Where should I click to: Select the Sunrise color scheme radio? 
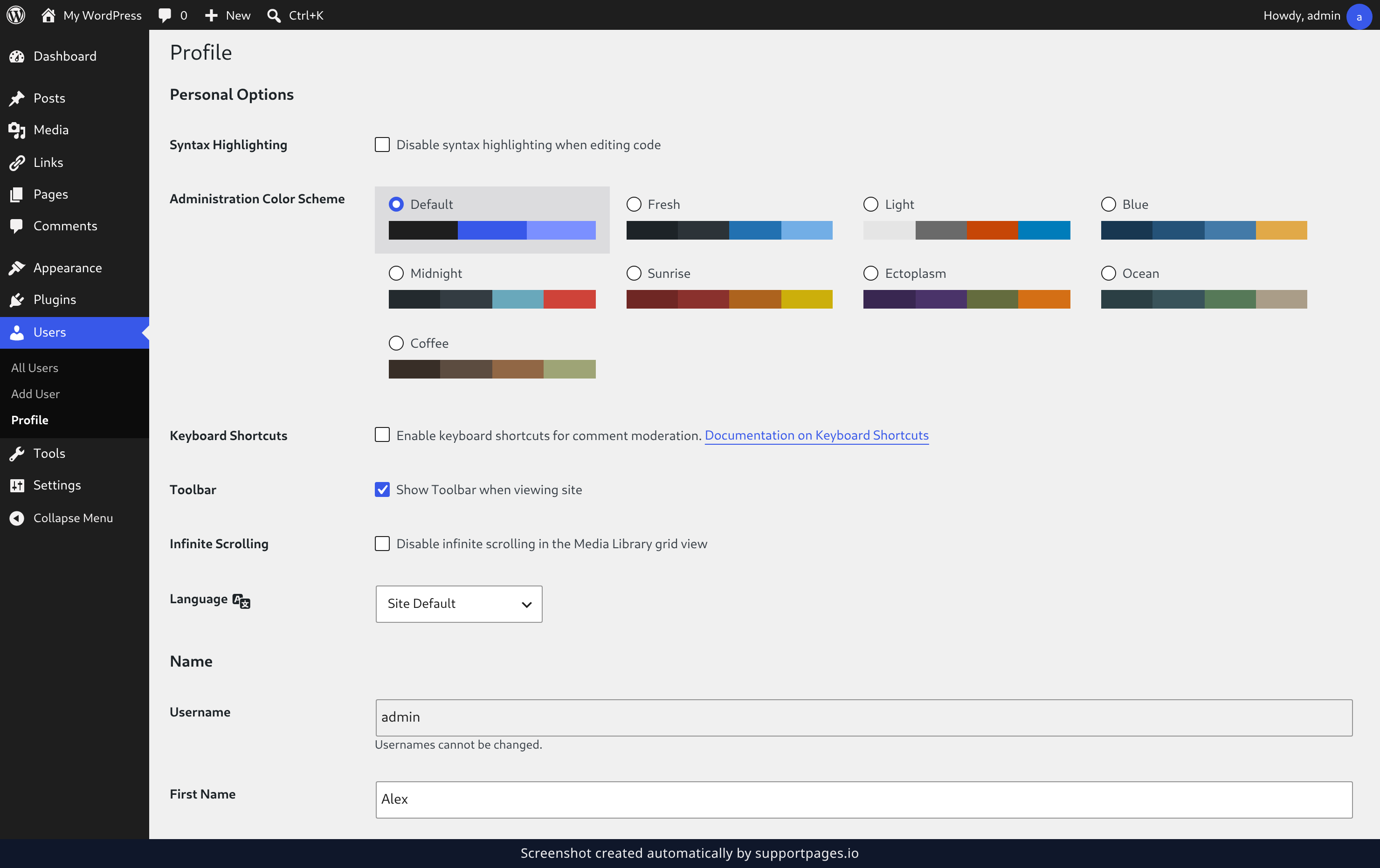[x=634, y=273]
